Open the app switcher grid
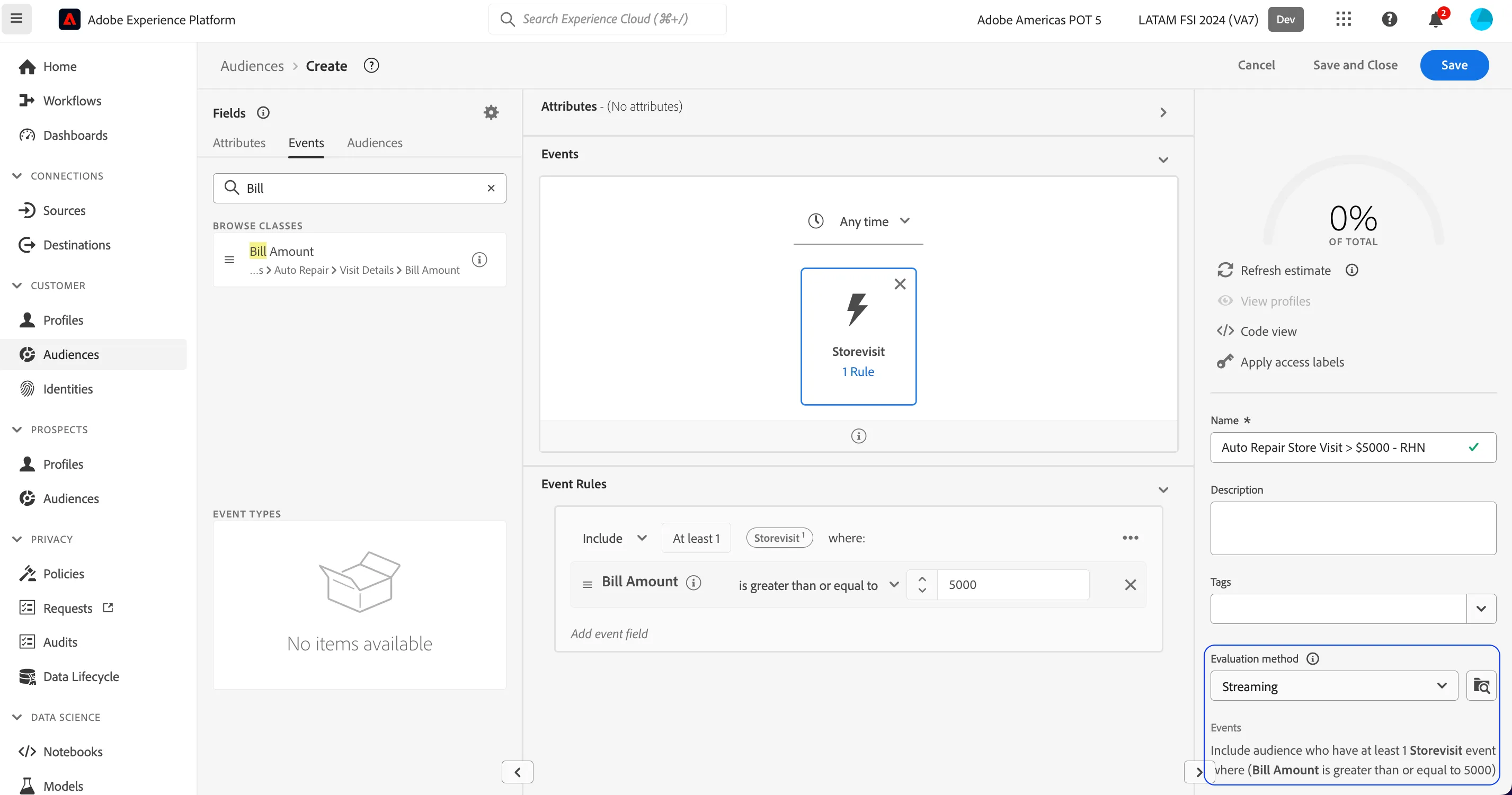 pyautogui.click(x=1343, y=20)
